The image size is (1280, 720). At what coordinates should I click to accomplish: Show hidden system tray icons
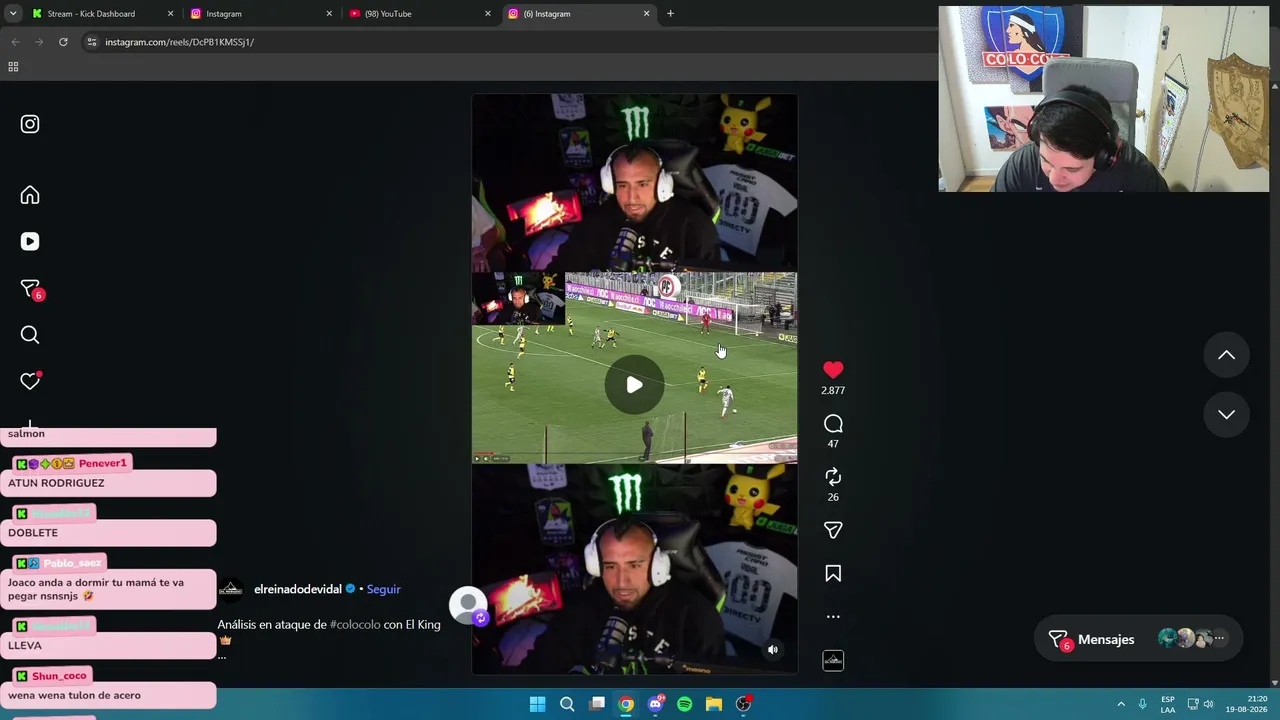click(1121, 704)
